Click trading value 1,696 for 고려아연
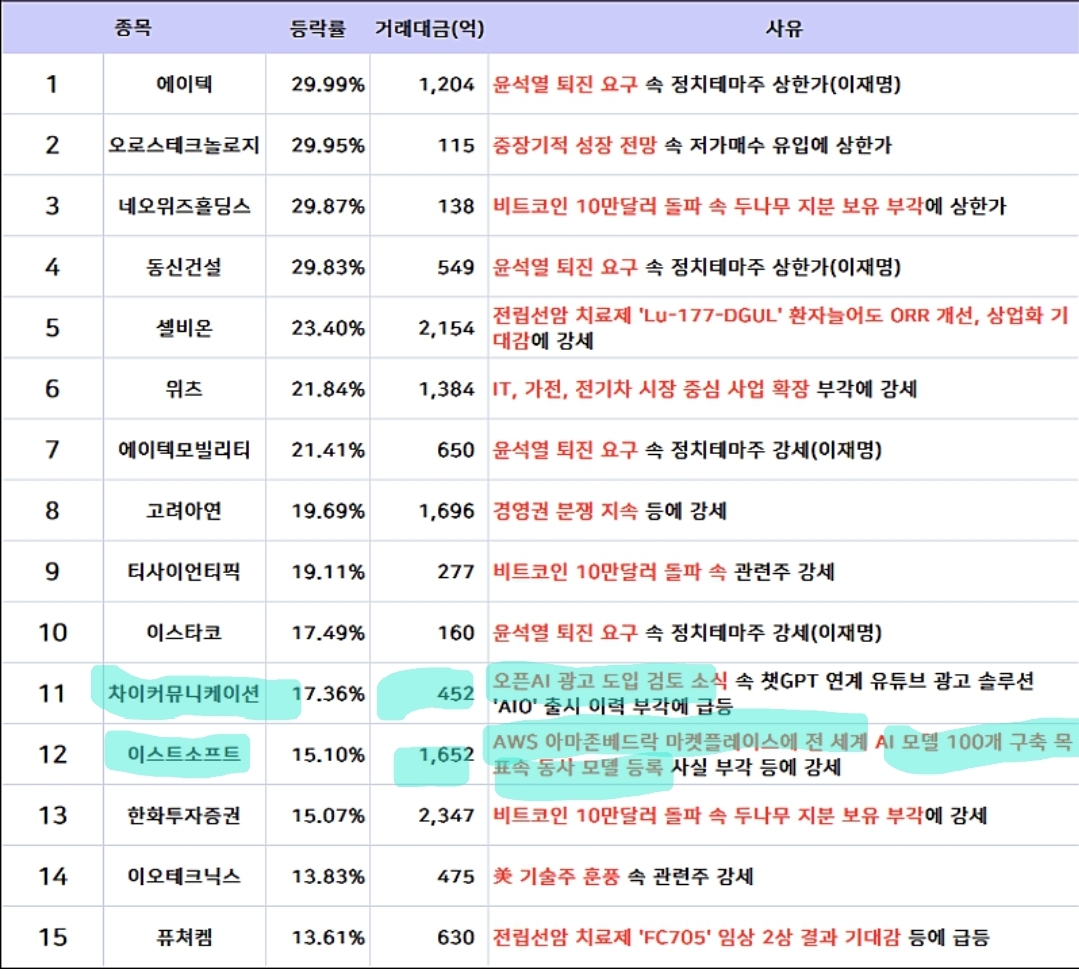 click(447, 511)
